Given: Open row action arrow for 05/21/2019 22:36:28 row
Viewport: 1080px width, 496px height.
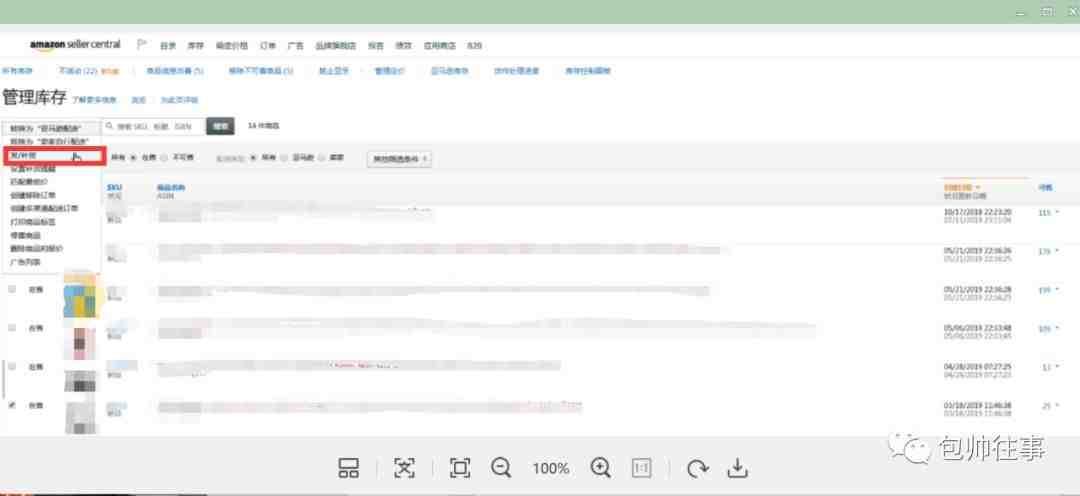Looking at the screenshot, I should 1057,291.
